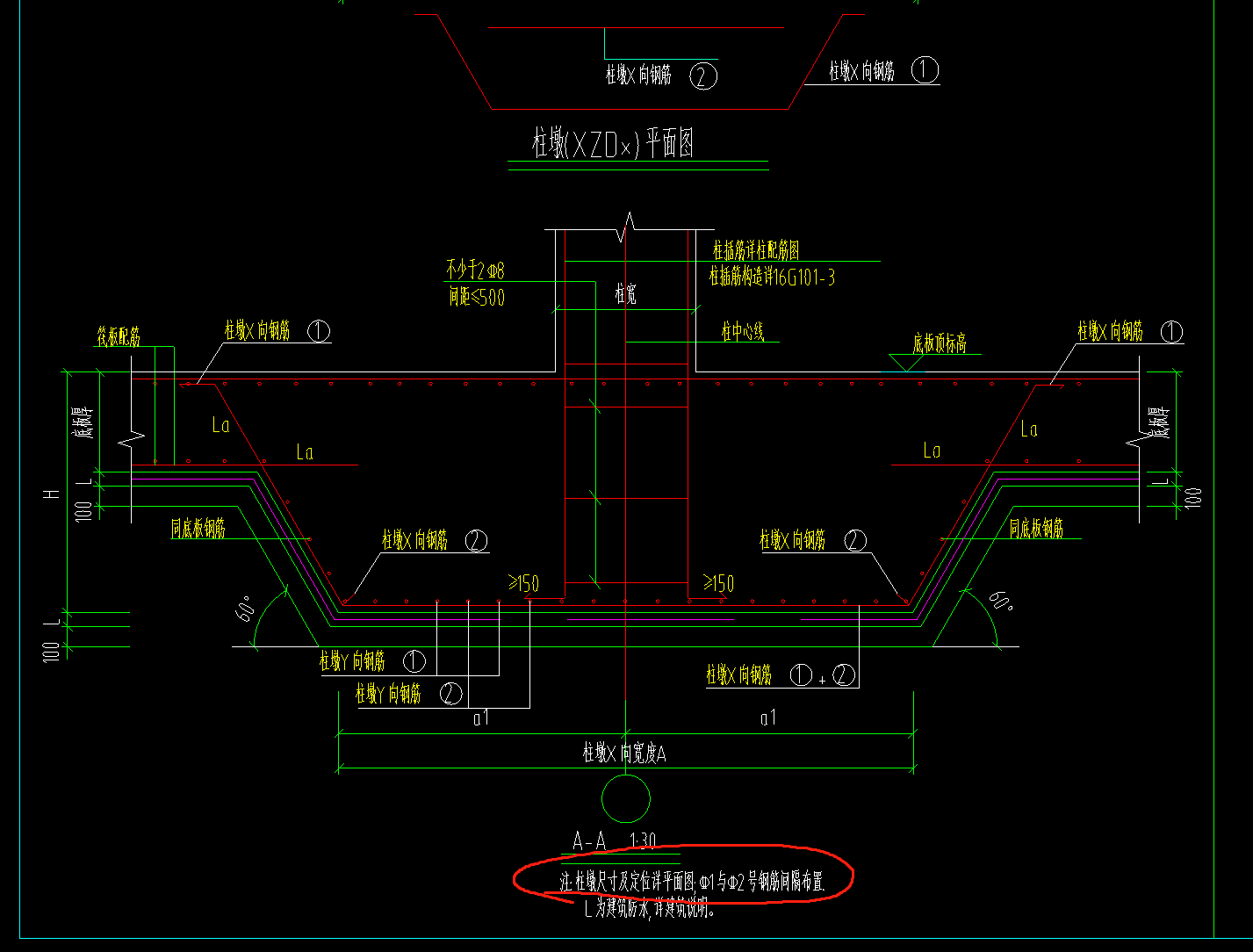Select the "底板顶标高" elevation label

point(940,344)
